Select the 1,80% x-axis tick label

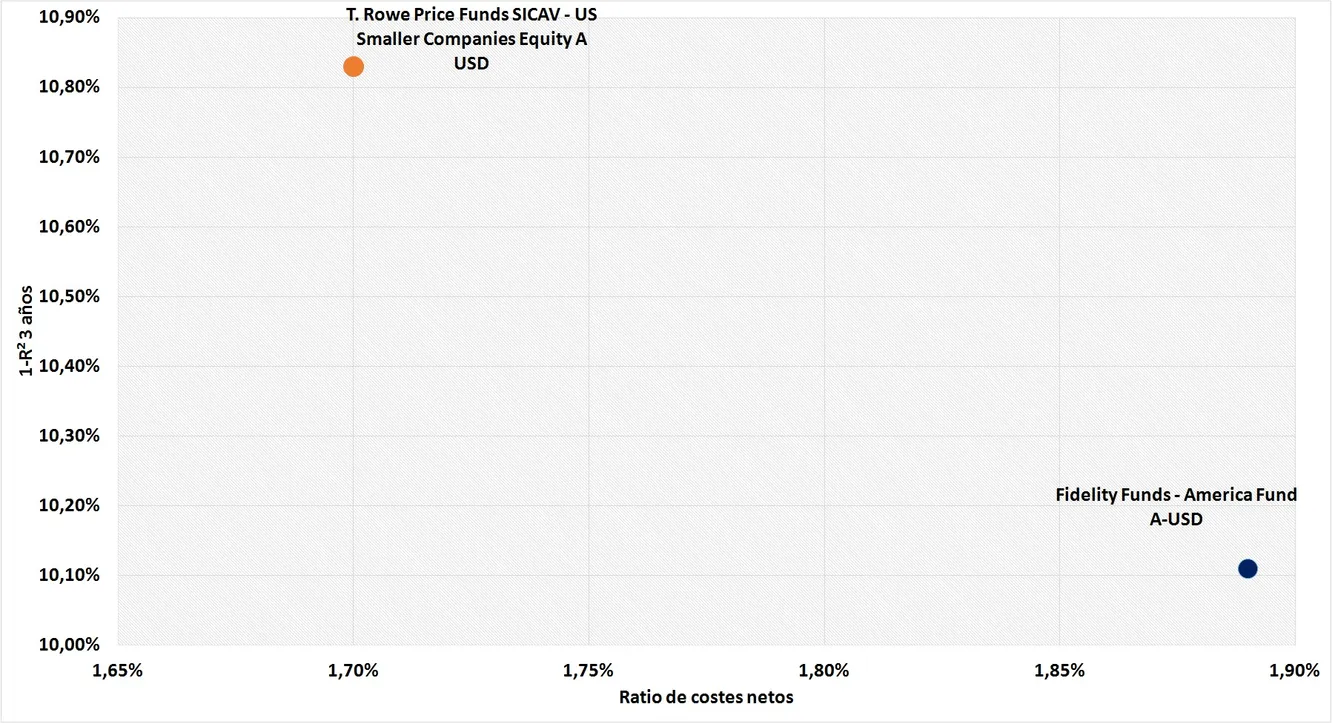tap(824, 669)
